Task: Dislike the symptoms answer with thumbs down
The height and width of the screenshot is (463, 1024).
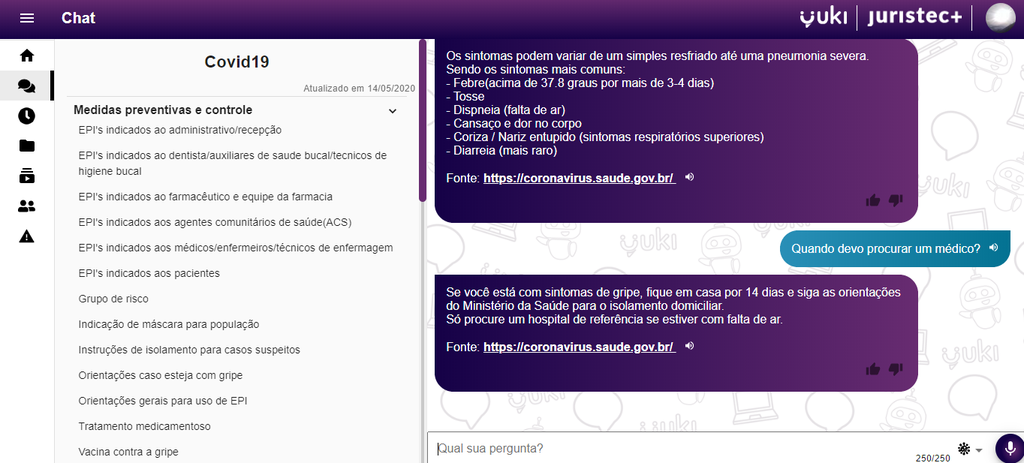Action: [895, 200]
